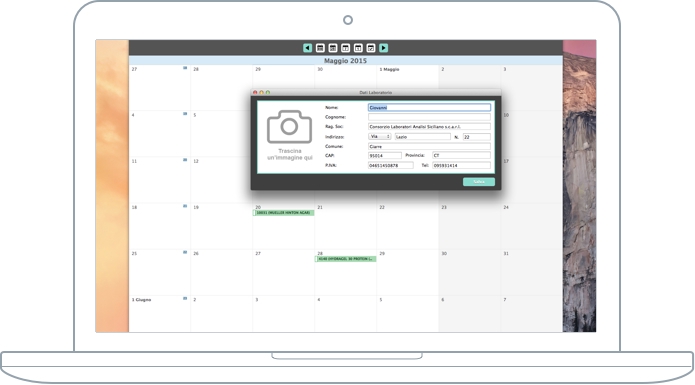Click the Comune field

[429, 146]
